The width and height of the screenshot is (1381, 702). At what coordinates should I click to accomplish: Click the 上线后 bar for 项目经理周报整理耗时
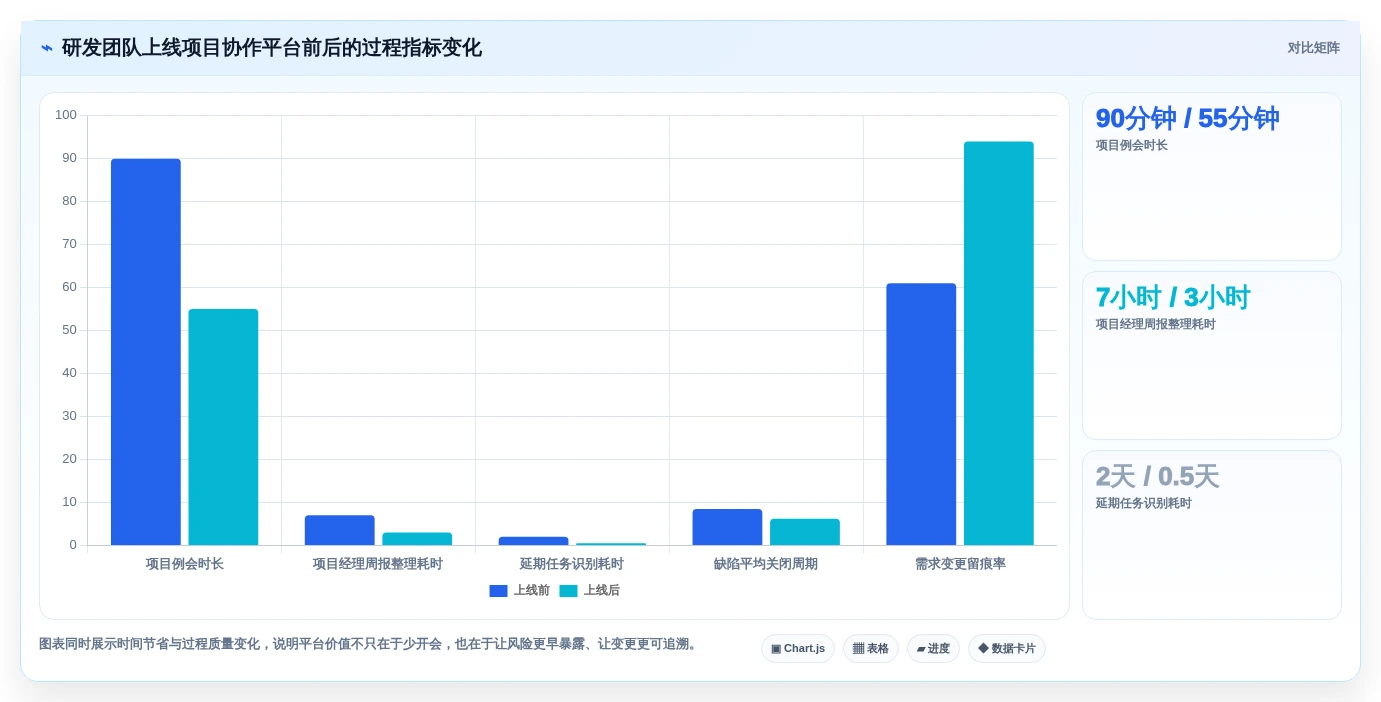tap(417, 539)
